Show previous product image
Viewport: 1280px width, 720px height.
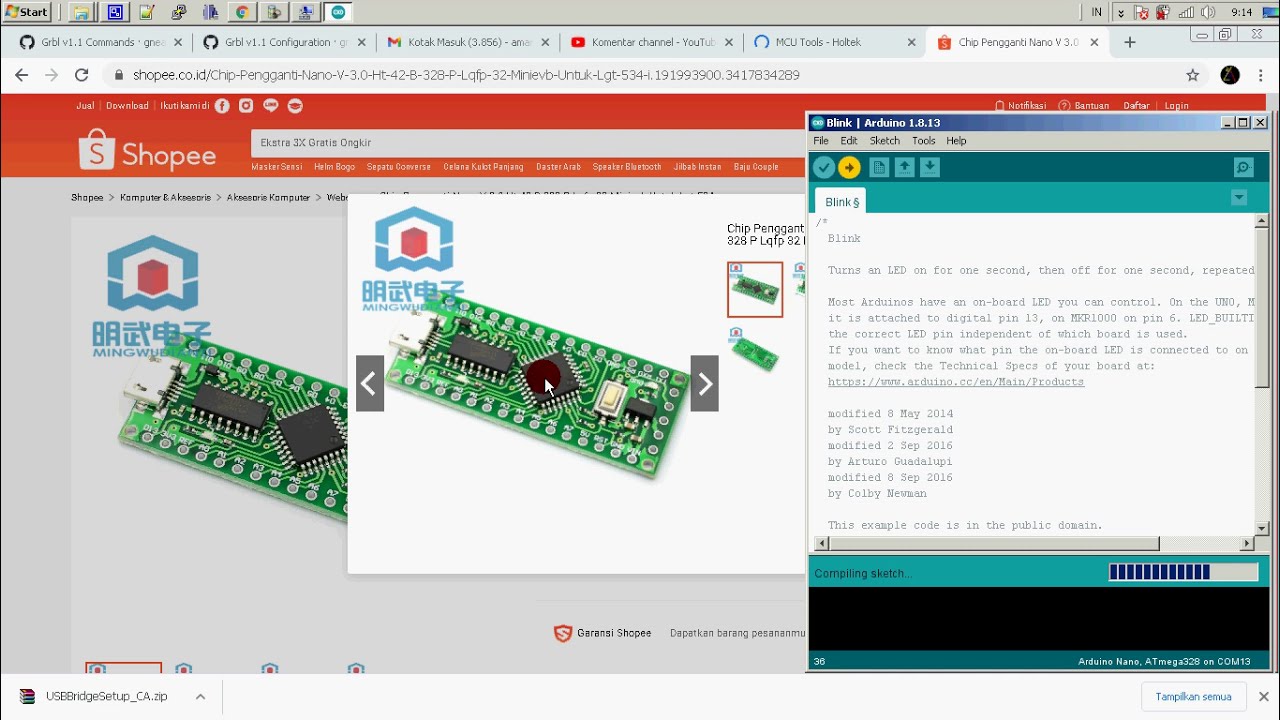click(370, 383)
